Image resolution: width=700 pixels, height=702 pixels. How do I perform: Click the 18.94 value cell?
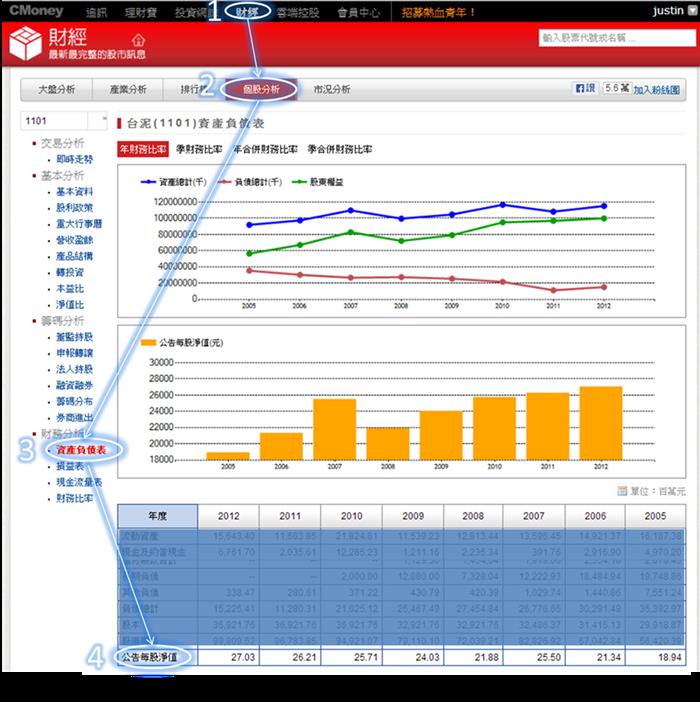pyautogui.click(x=655, y=657)
